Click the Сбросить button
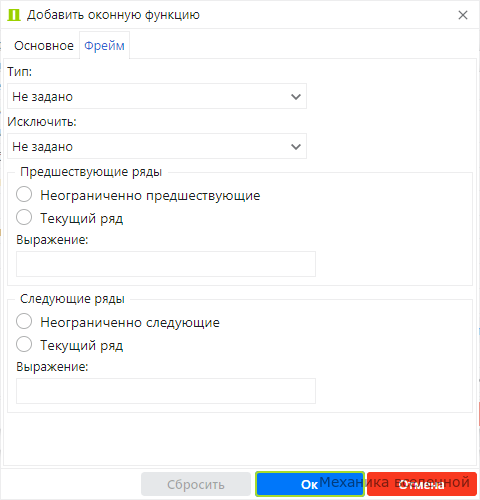Image resolution: width=480 pixels, height=500 pixels. point(196,484)
